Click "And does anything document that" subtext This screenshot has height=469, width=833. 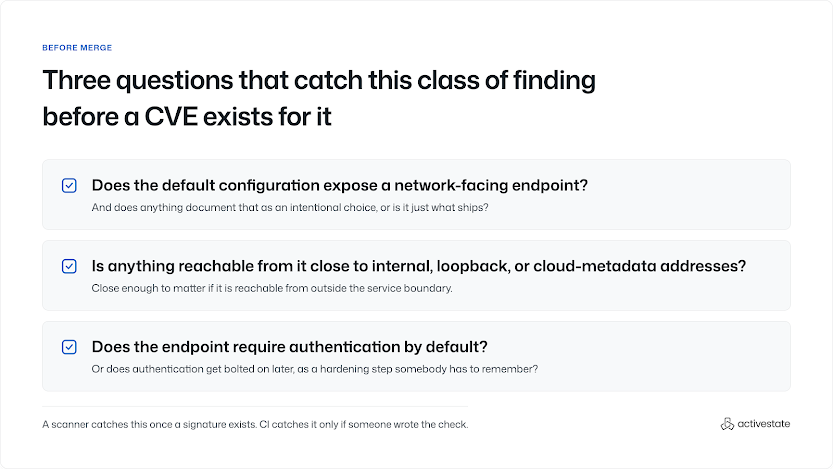tap(290, 208)
